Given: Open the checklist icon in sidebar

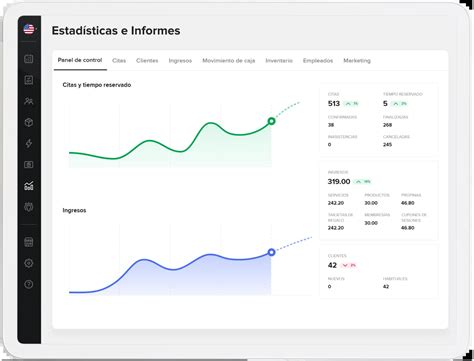Looking at the screenshot, I should coord(29,80).
